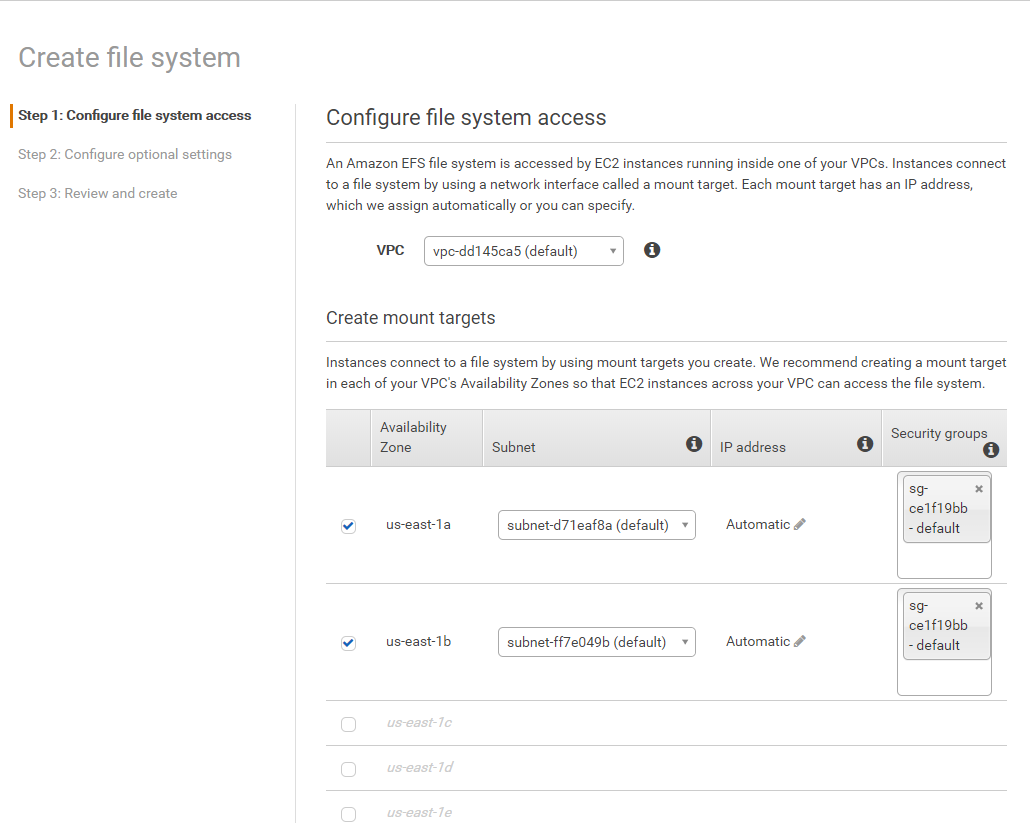Remove security group sg-ce1f19bb from us-east-1b
1030x823 pixels.
979,606
